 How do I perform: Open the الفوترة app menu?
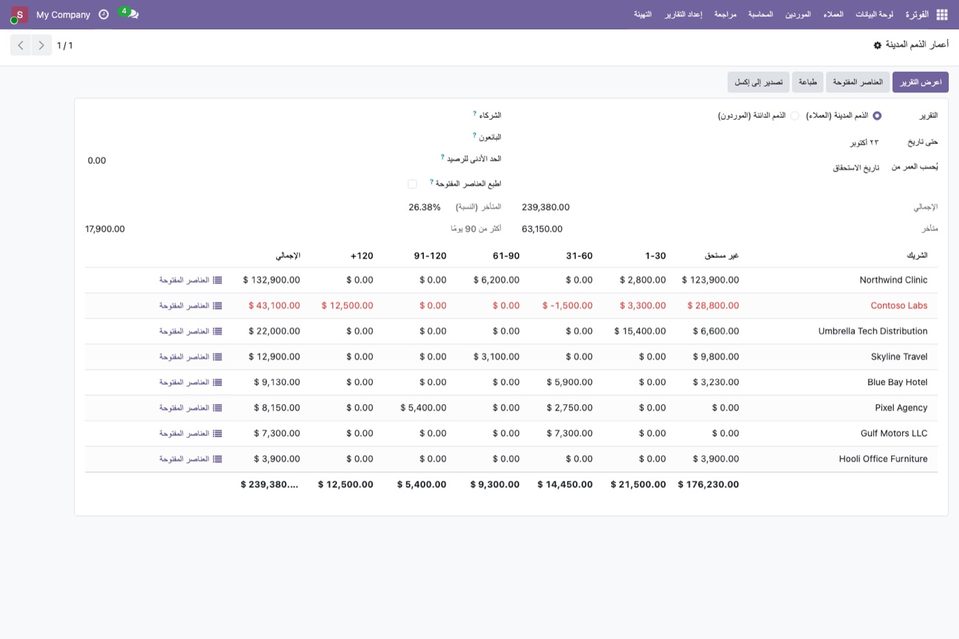tap(917, 15)
